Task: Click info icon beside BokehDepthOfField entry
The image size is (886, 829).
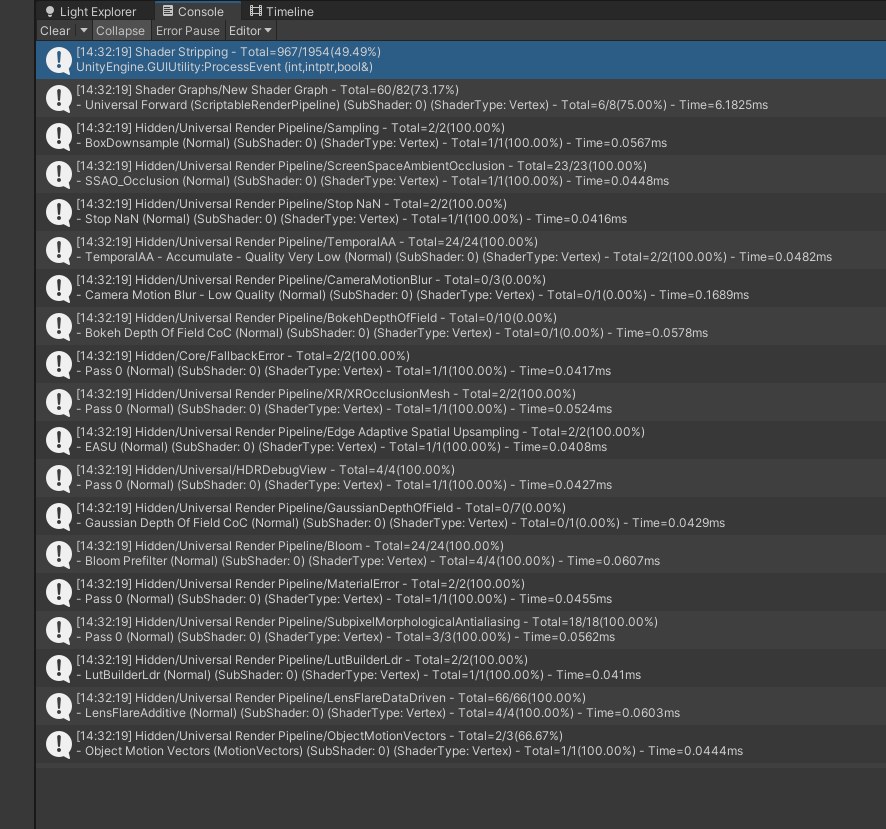Action: point(59,325)
